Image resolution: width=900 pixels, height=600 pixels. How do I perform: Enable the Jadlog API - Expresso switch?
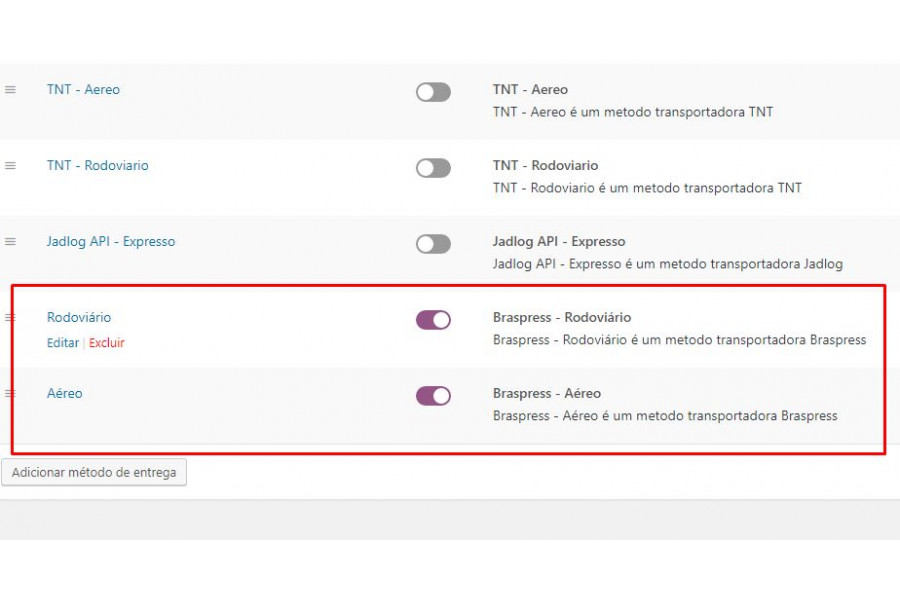pyautogui.click(x=433, y=244)
